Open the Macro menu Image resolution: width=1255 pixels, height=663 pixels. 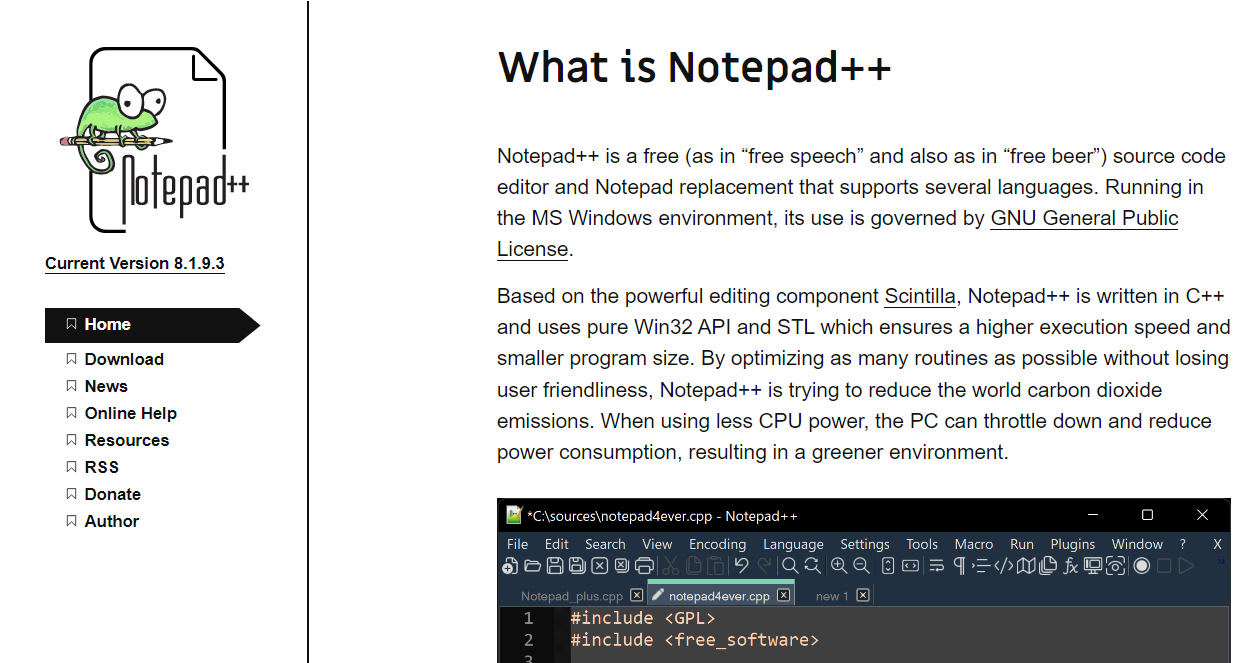(x=974, y=544)
